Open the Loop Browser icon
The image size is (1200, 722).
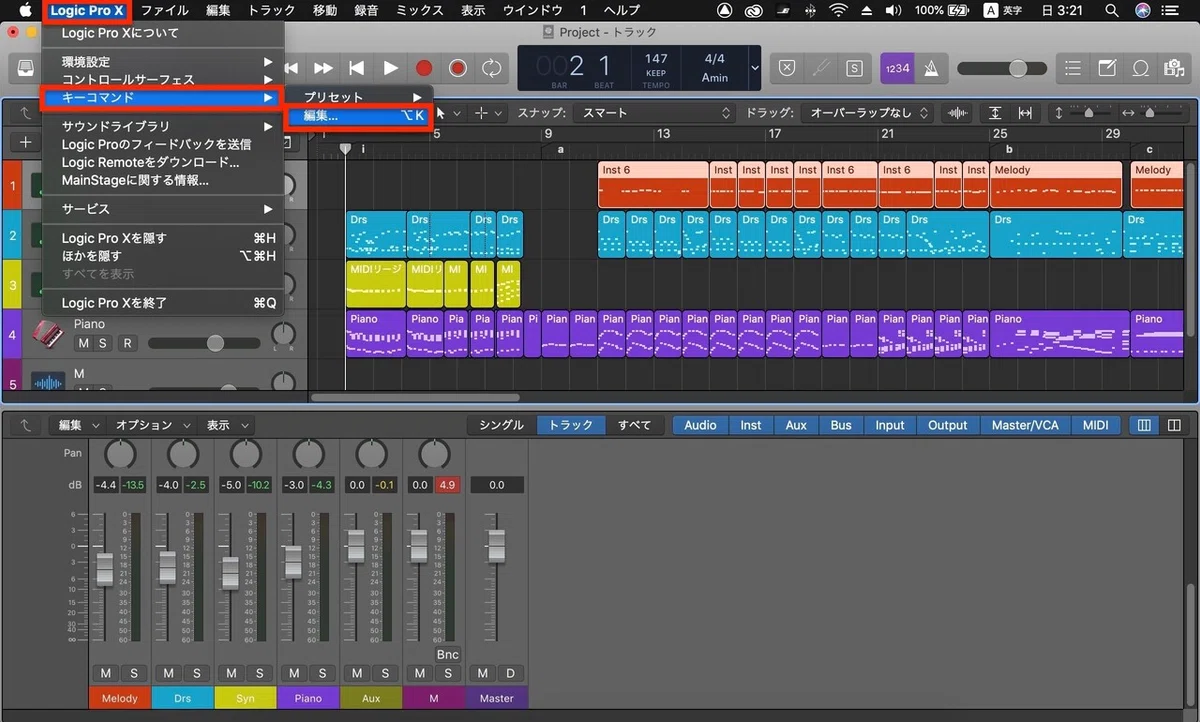[x=1140, y=68]
